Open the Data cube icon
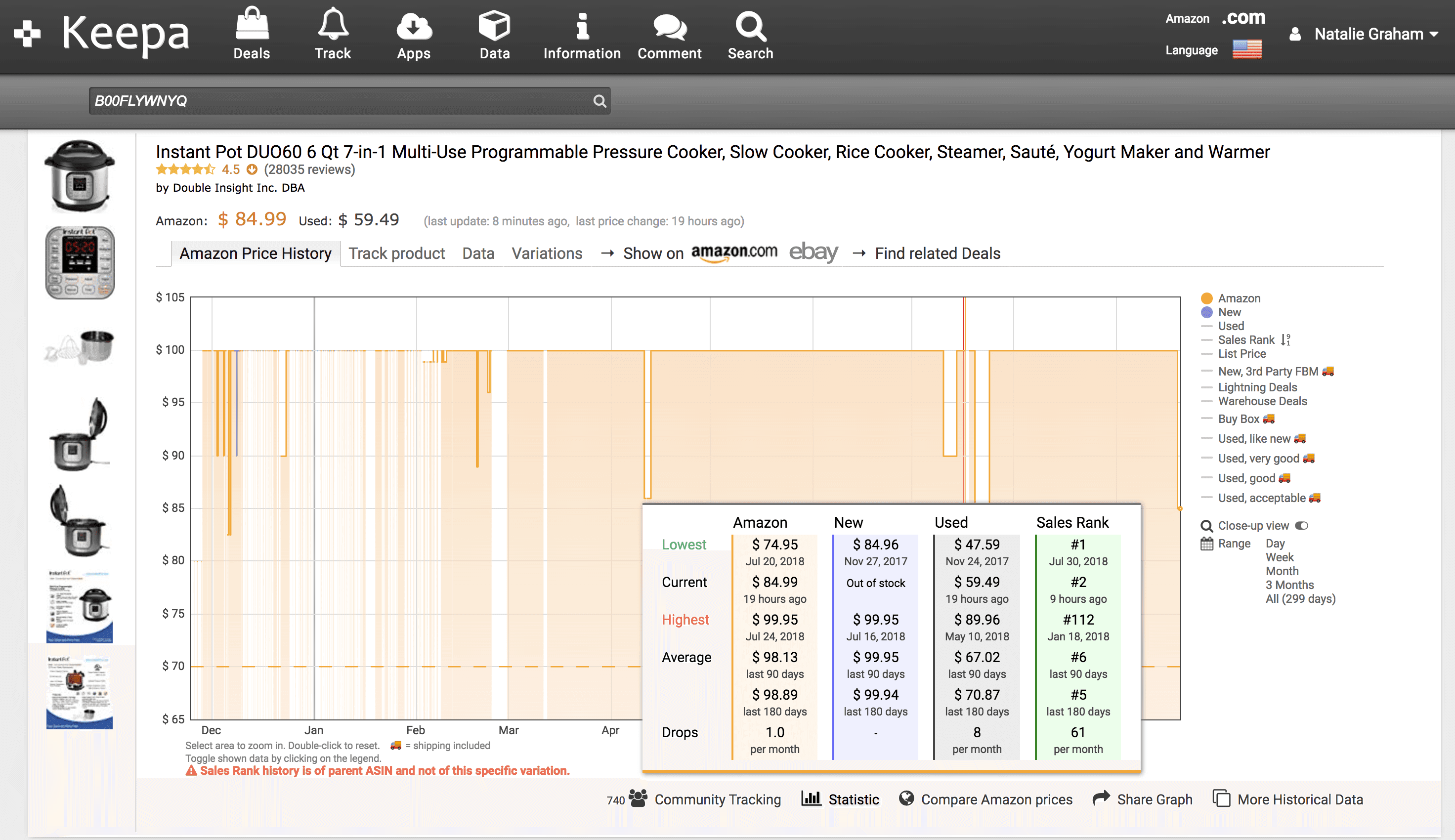Screen dimensions: 1455x840 tap(494, 25)
